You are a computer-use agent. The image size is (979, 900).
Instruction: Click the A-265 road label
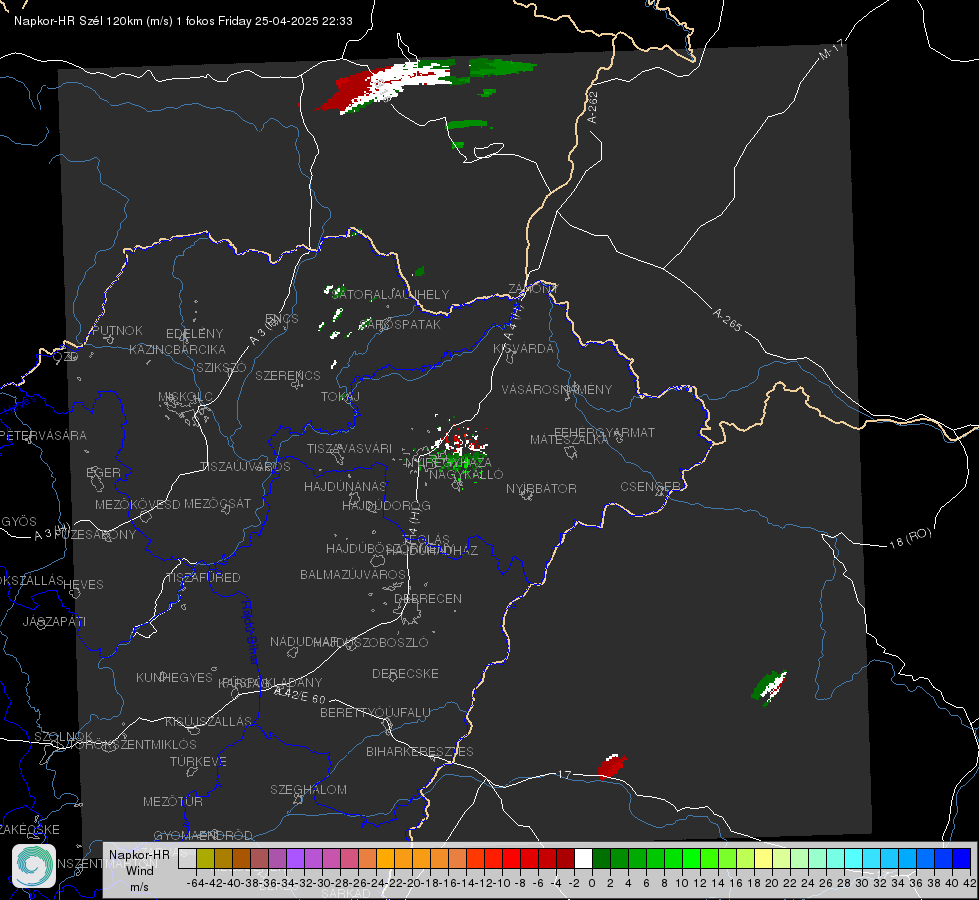click(x=727, y=320)
